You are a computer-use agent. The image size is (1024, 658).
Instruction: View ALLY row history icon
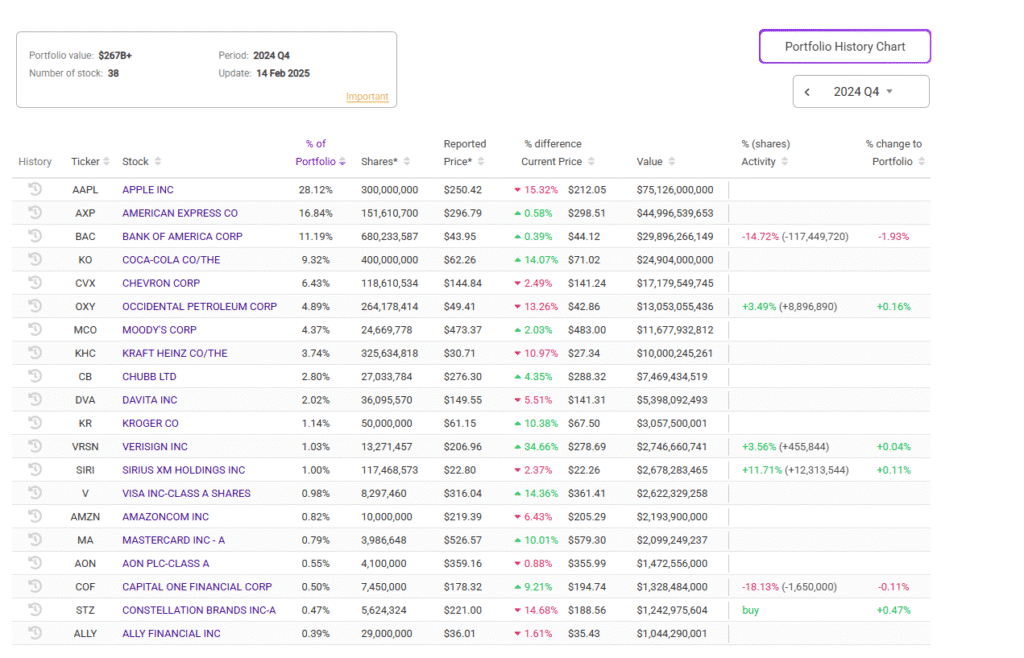point(35,633)
